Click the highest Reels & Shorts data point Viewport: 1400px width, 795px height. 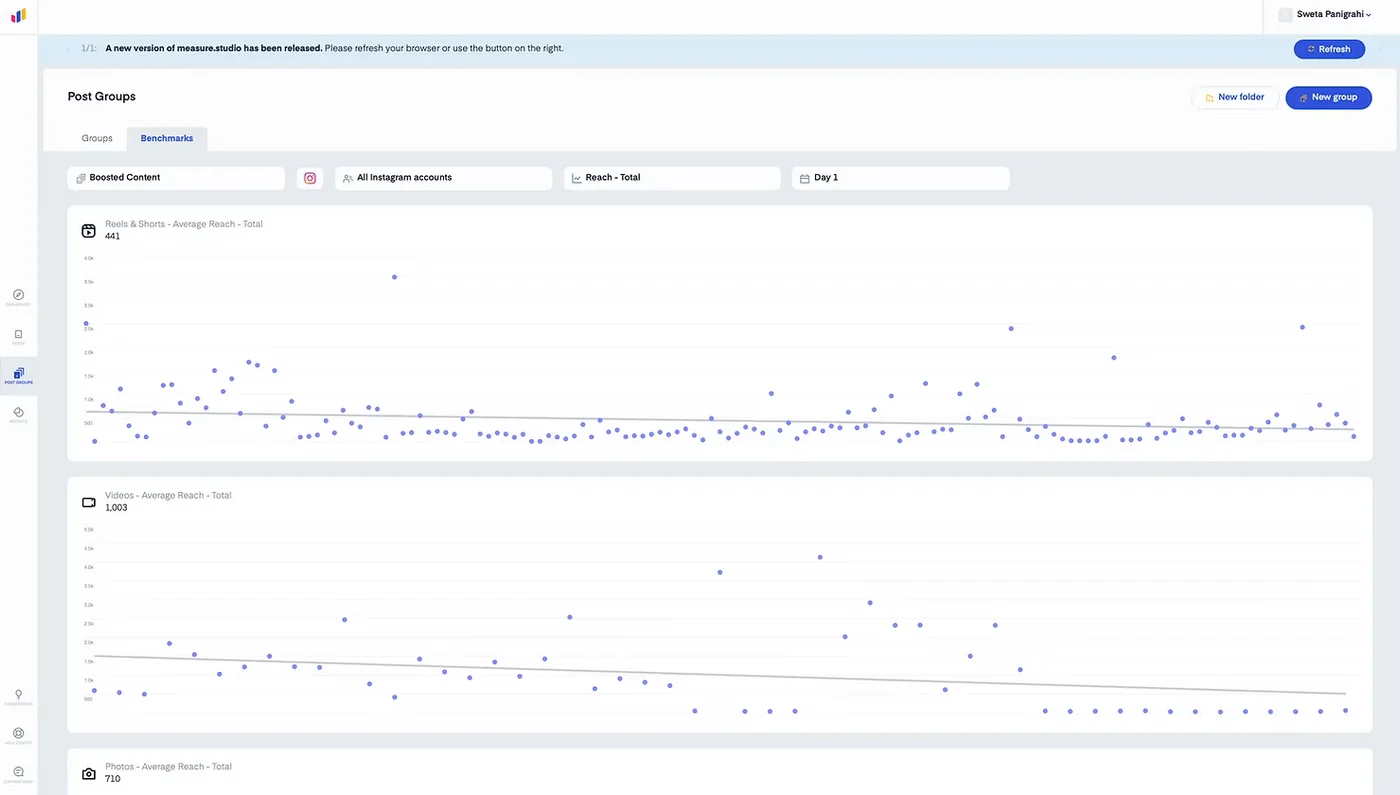[395, 277]
